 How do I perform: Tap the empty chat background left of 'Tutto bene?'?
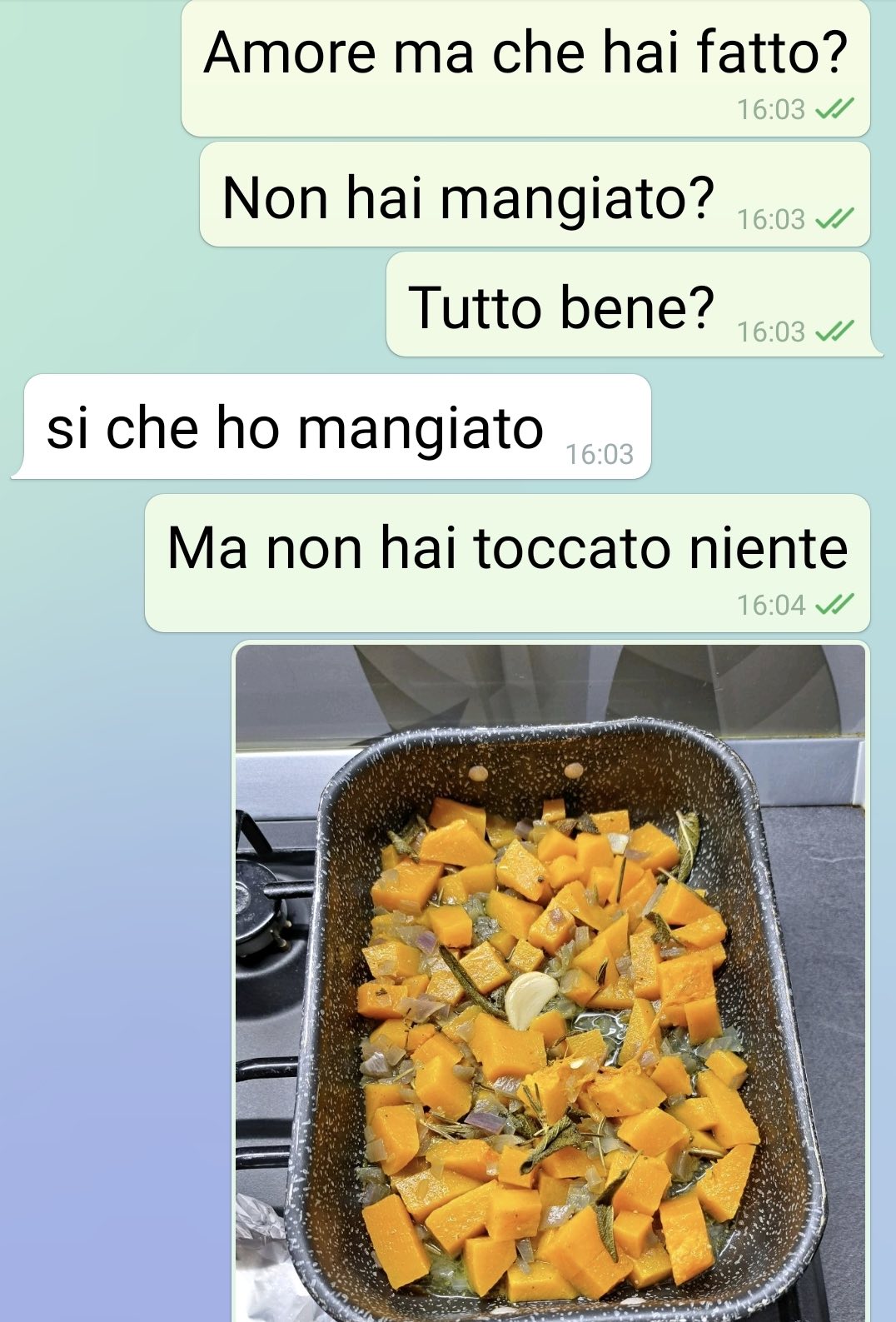pyautogui.click(x=192, y=305)
